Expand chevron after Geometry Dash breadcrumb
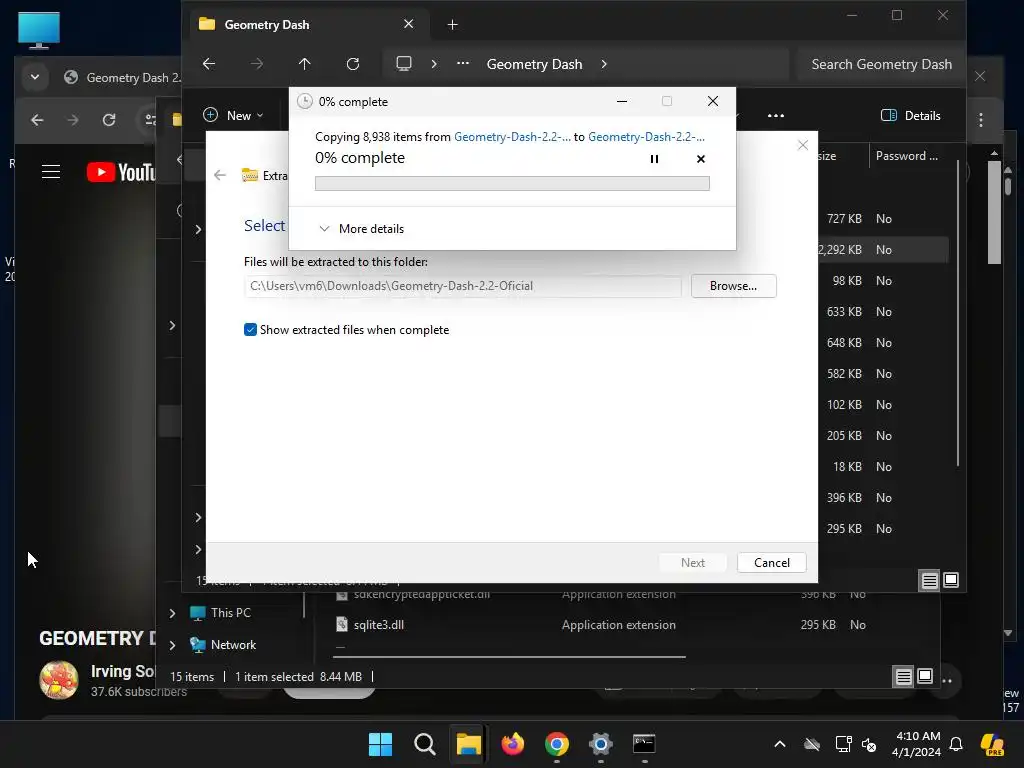The height and width of the screenshot is (768, 1024). 604,64
